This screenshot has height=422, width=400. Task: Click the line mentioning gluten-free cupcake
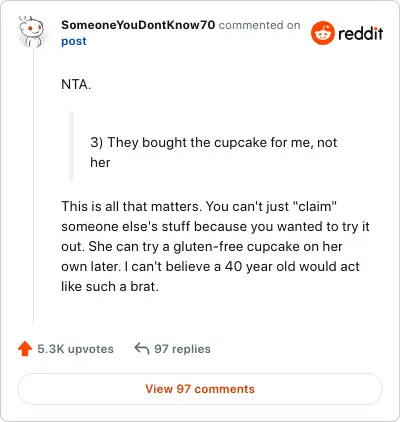click(202, 247)
